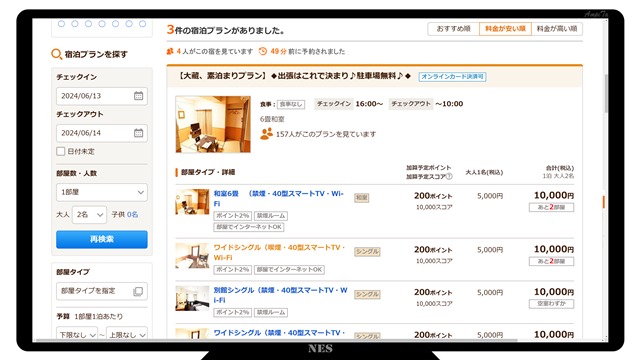Click the あと2部屋 button in 和室6畳 row
The image size is (640, 360).
click(551, 207)
